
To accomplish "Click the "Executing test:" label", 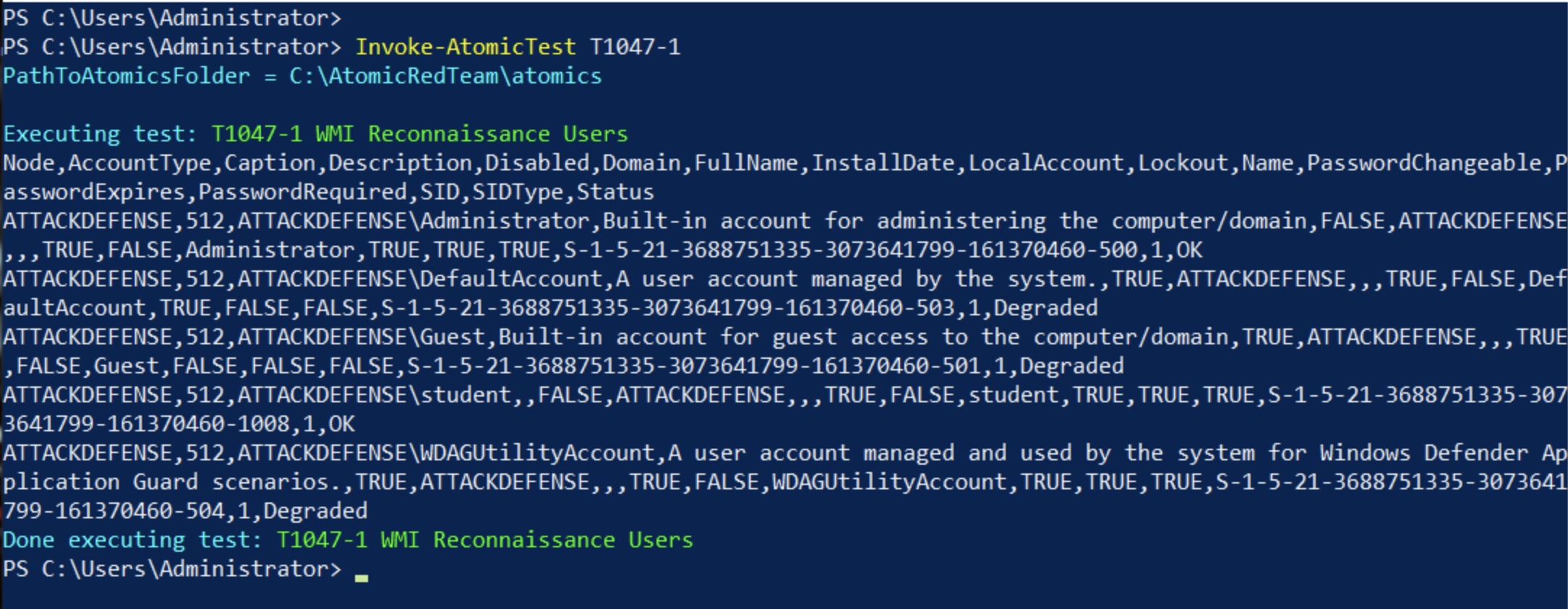I will [100, 134].
